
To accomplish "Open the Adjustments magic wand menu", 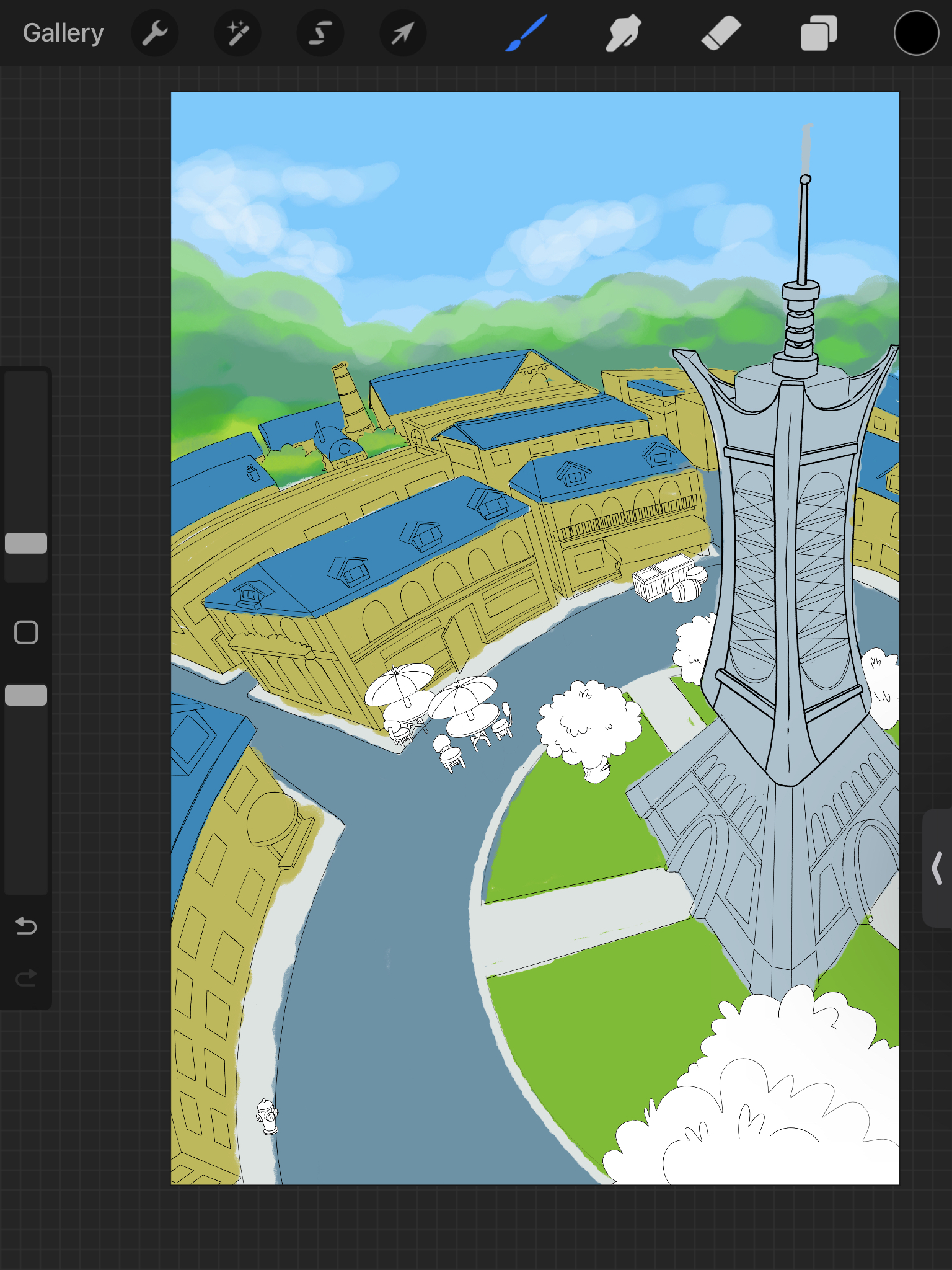I will pos(237,33).
